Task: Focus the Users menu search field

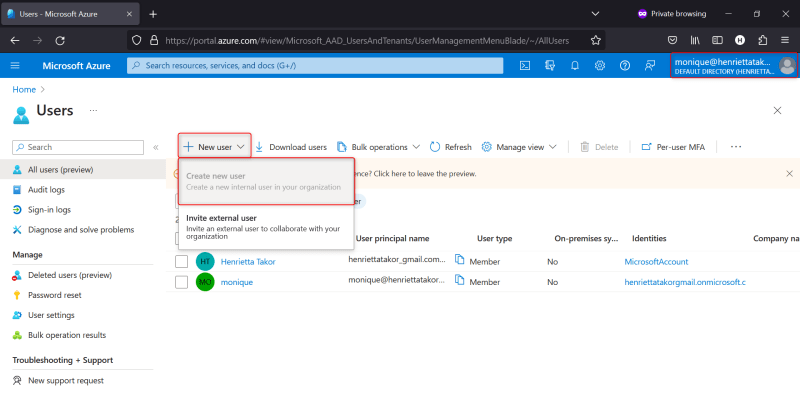Action: tap(78, 147)
